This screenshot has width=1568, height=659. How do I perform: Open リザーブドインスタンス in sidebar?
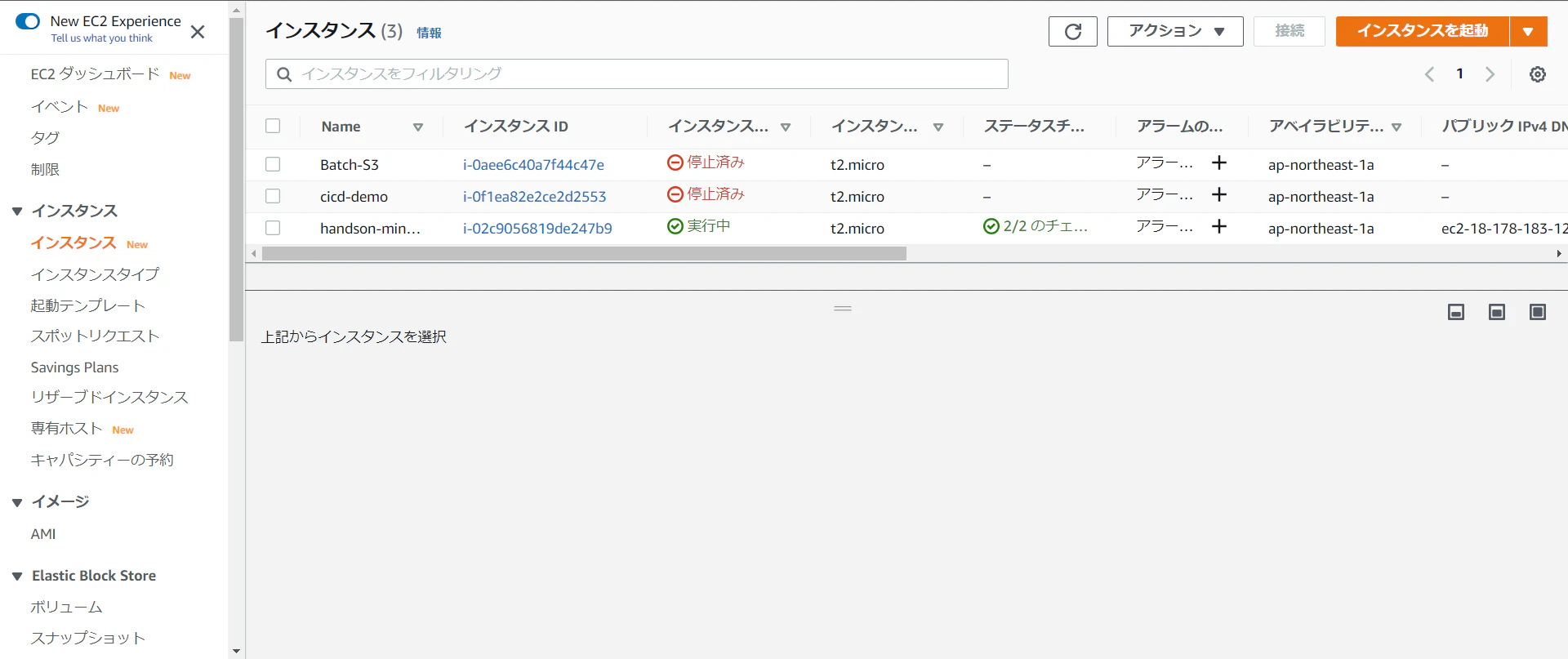(x=109, y=397)
